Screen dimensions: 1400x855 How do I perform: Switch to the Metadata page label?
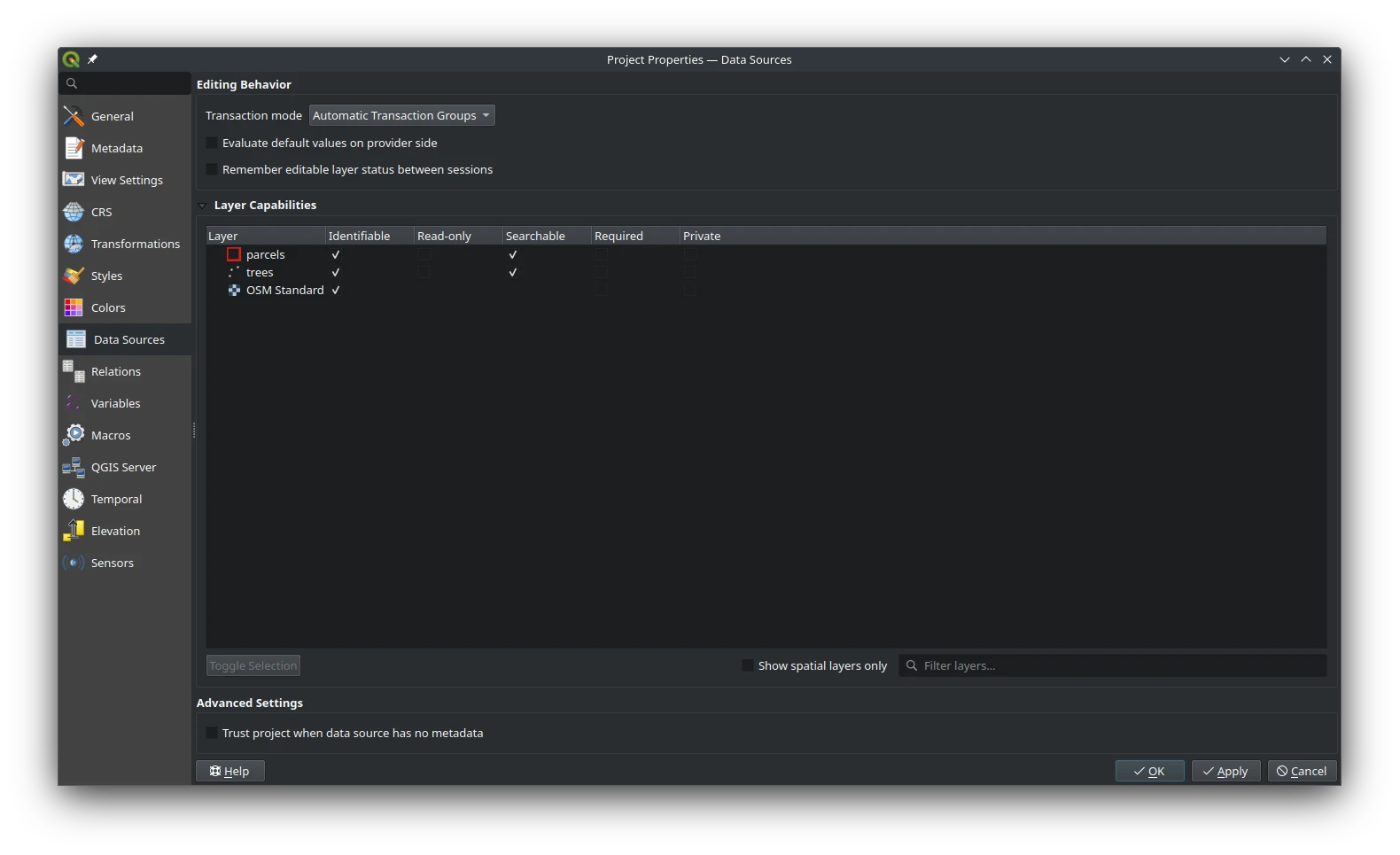(117, 148)
